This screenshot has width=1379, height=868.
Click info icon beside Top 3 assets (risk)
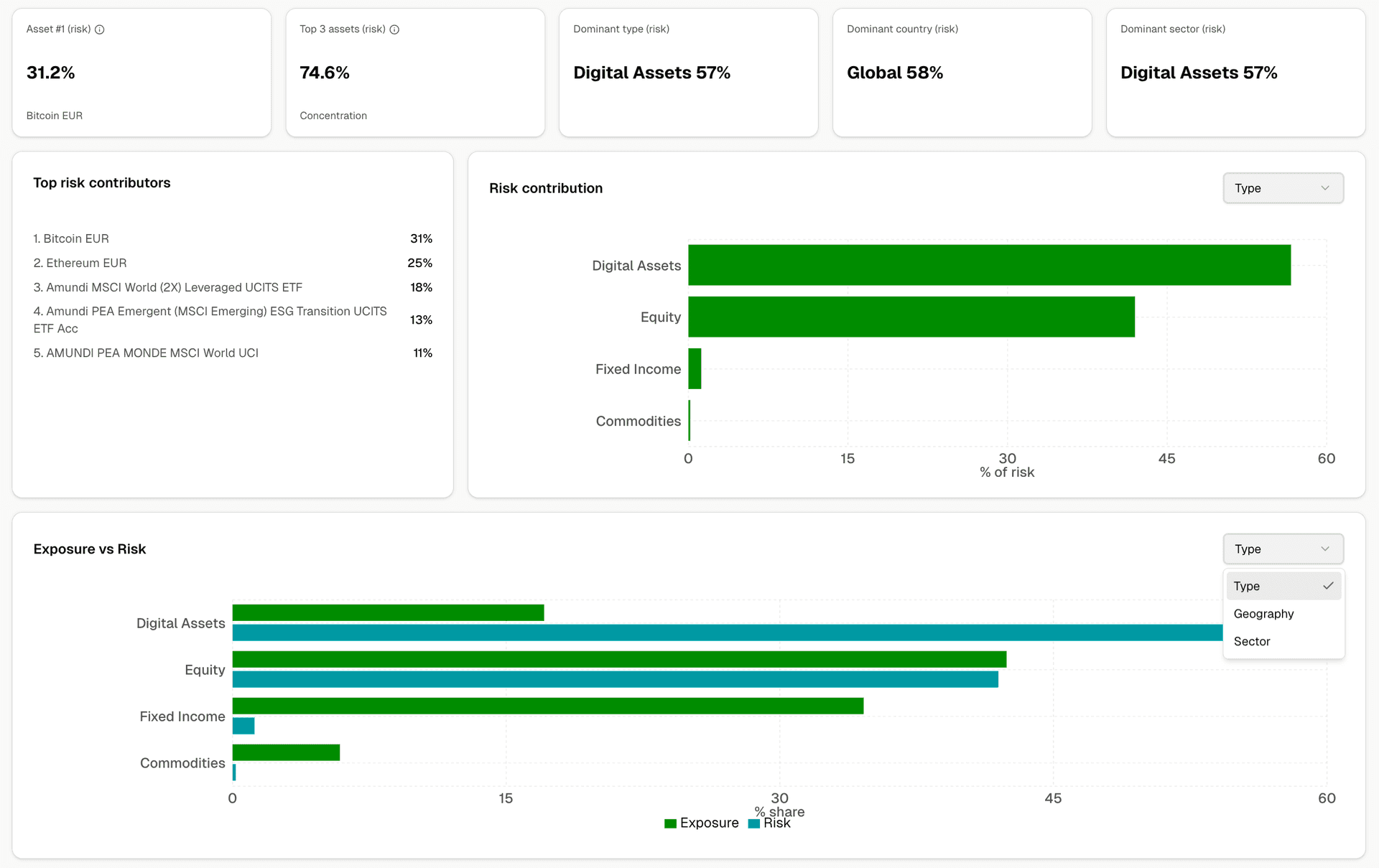click(394, 29)
